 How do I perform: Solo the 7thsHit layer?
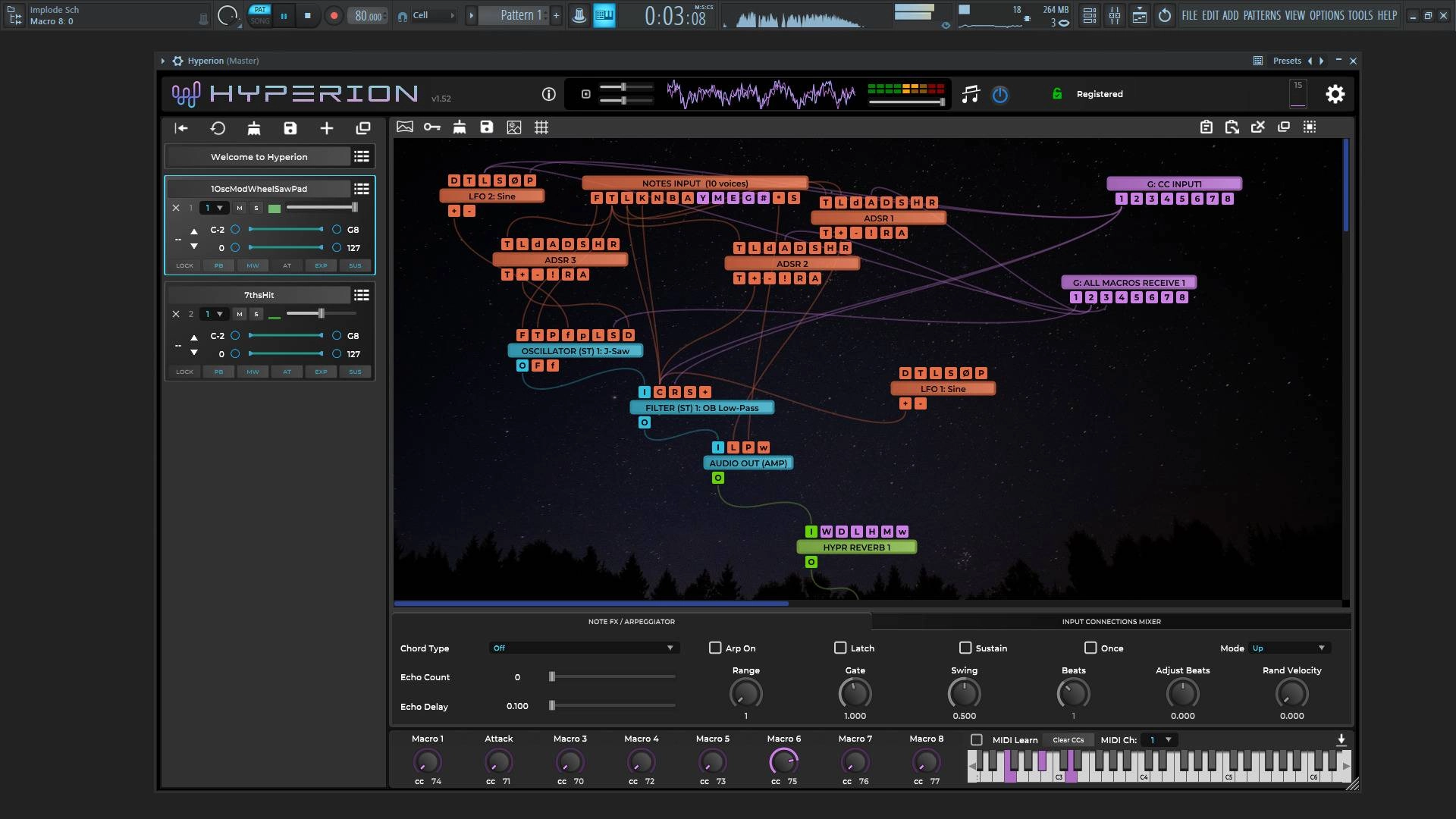click(x=256, y=314)
